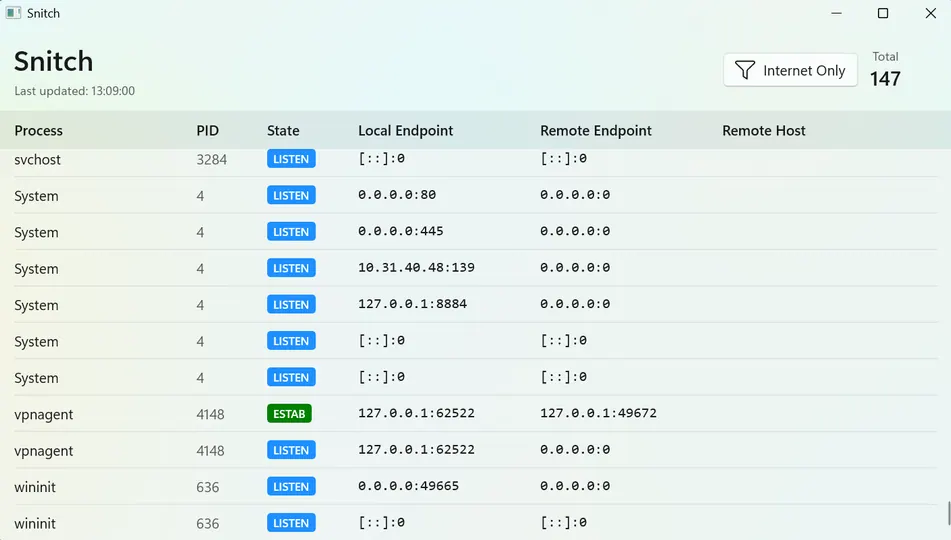This screenshot has width=951, height=540.
Task: Select wininit process in the 0.0.0.0:49665 row
Action: pyautogui.click(x=35, y=487)
